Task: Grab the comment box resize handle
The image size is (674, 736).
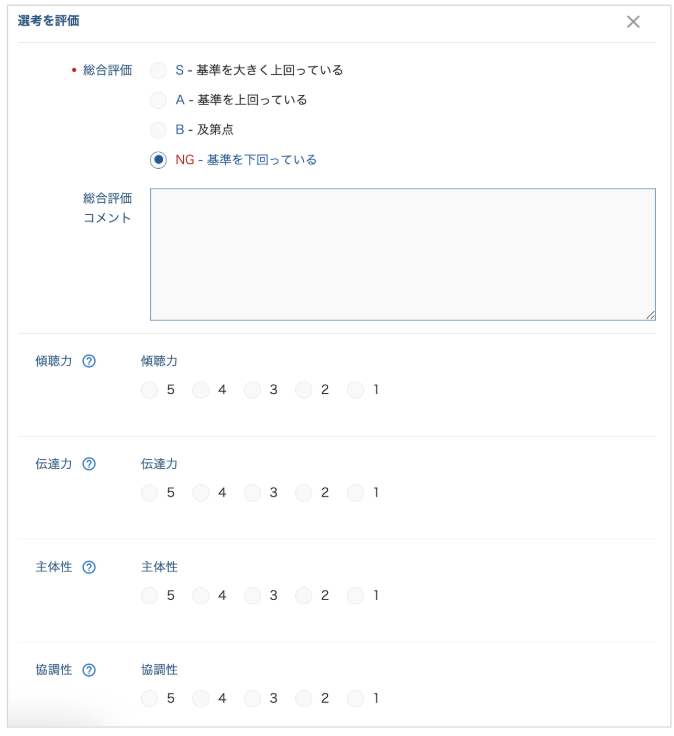Action: 651,315
